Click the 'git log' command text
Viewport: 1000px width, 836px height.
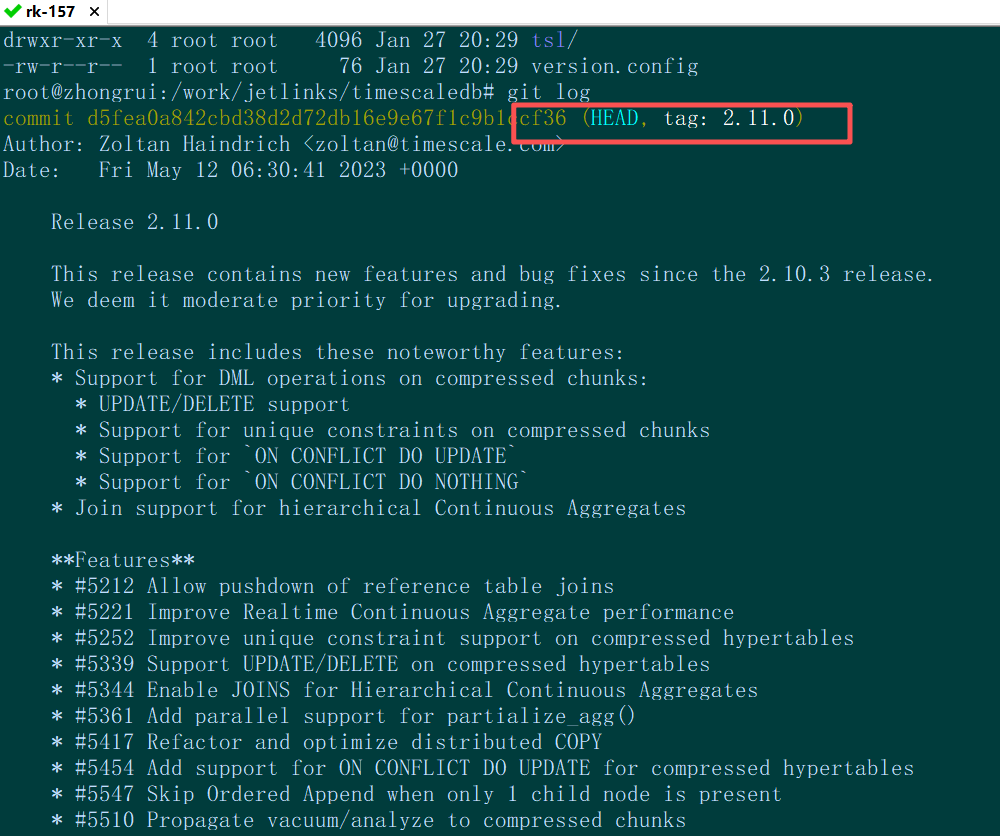point(548,92)
